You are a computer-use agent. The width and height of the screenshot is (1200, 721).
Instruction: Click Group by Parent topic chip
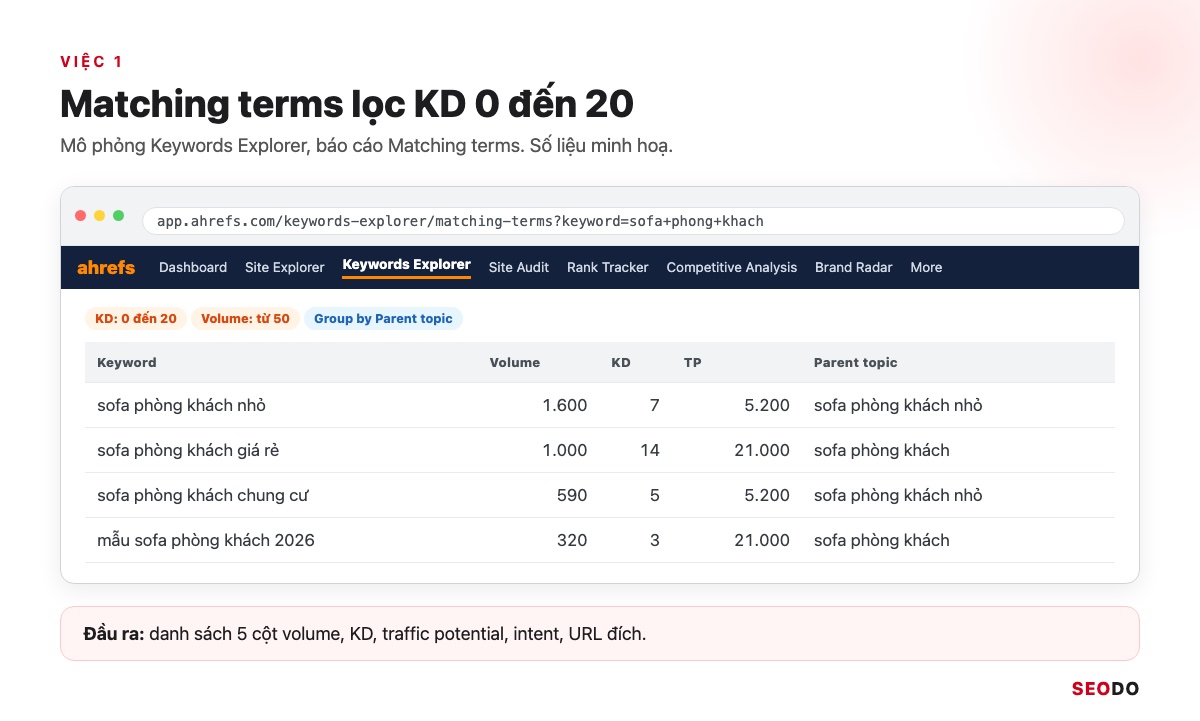pyautogui.click(x=383, y=319)
